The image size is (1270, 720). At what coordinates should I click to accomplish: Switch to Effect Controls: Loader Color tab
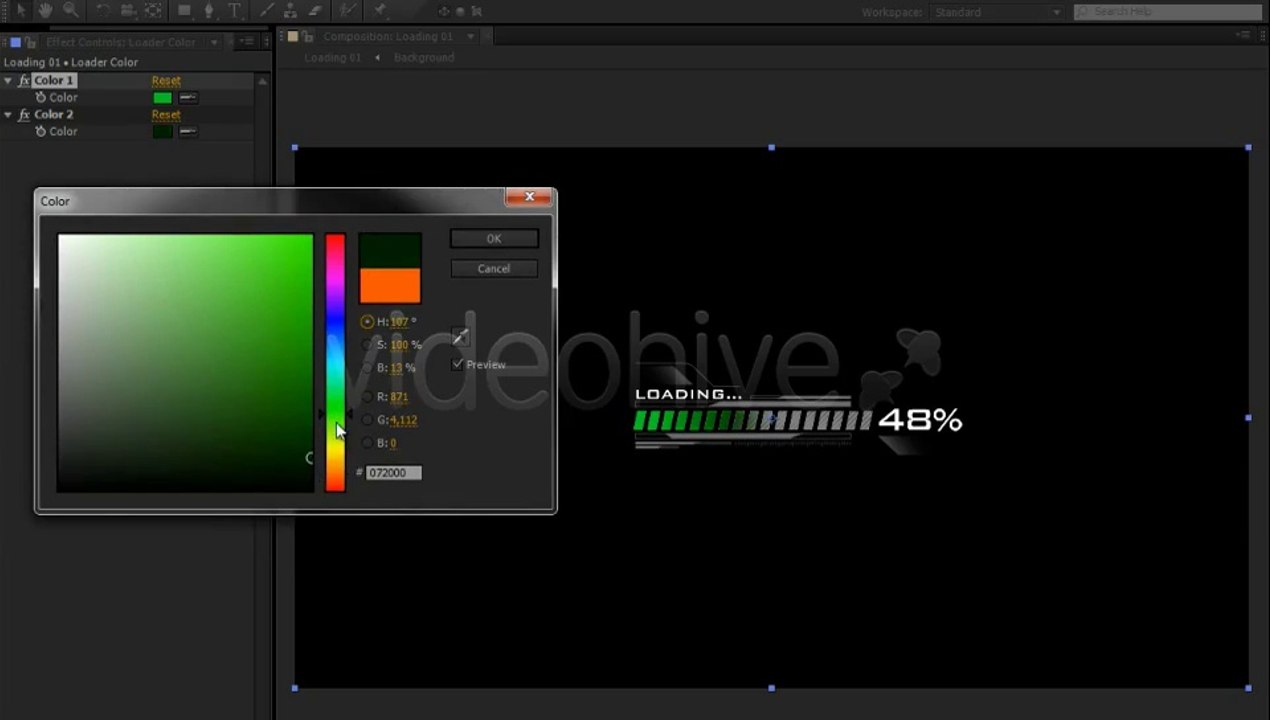pos(121,42)
